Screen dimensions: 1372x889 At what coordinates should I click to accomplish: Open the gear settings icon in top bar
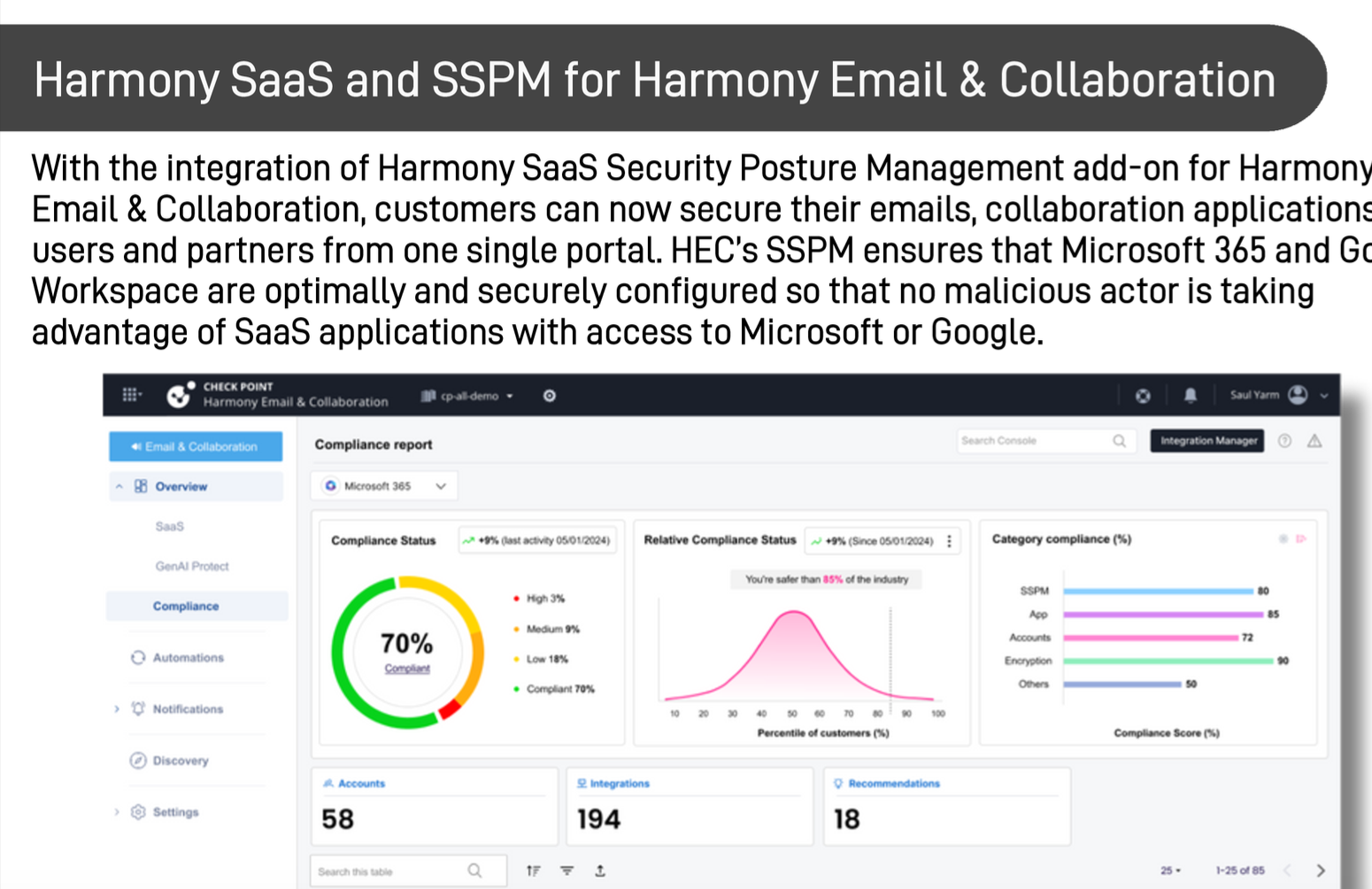click(x=550, y=396)
